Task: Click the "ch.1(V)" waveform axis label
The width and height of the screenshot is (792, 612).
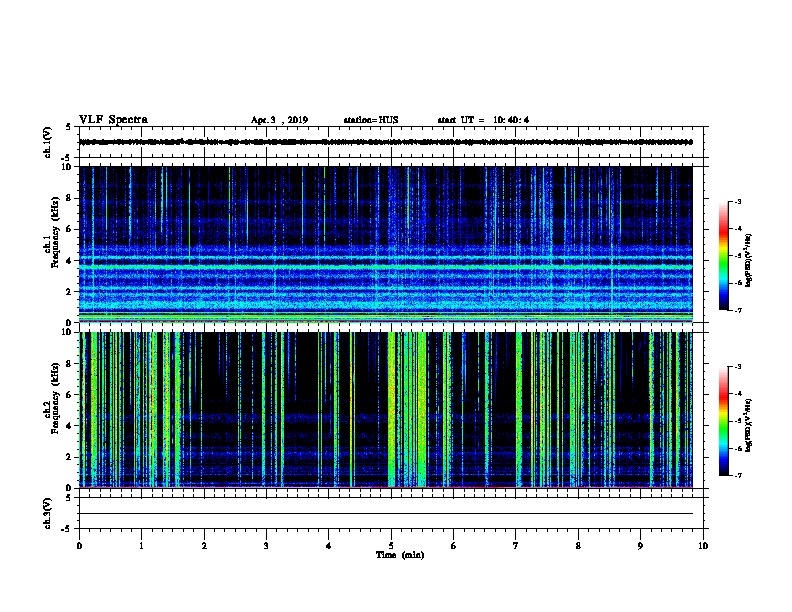Action: pyautogui.click(x=47, y=142)
